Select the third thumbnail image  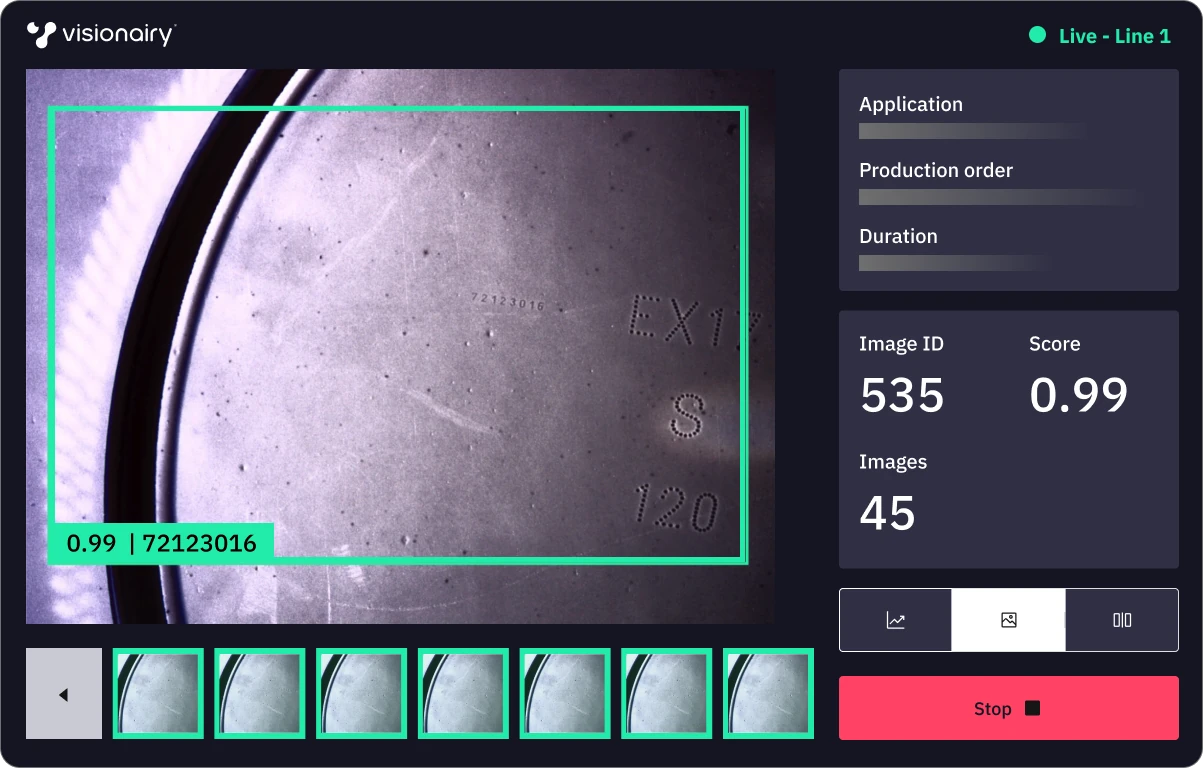(362, 694)
